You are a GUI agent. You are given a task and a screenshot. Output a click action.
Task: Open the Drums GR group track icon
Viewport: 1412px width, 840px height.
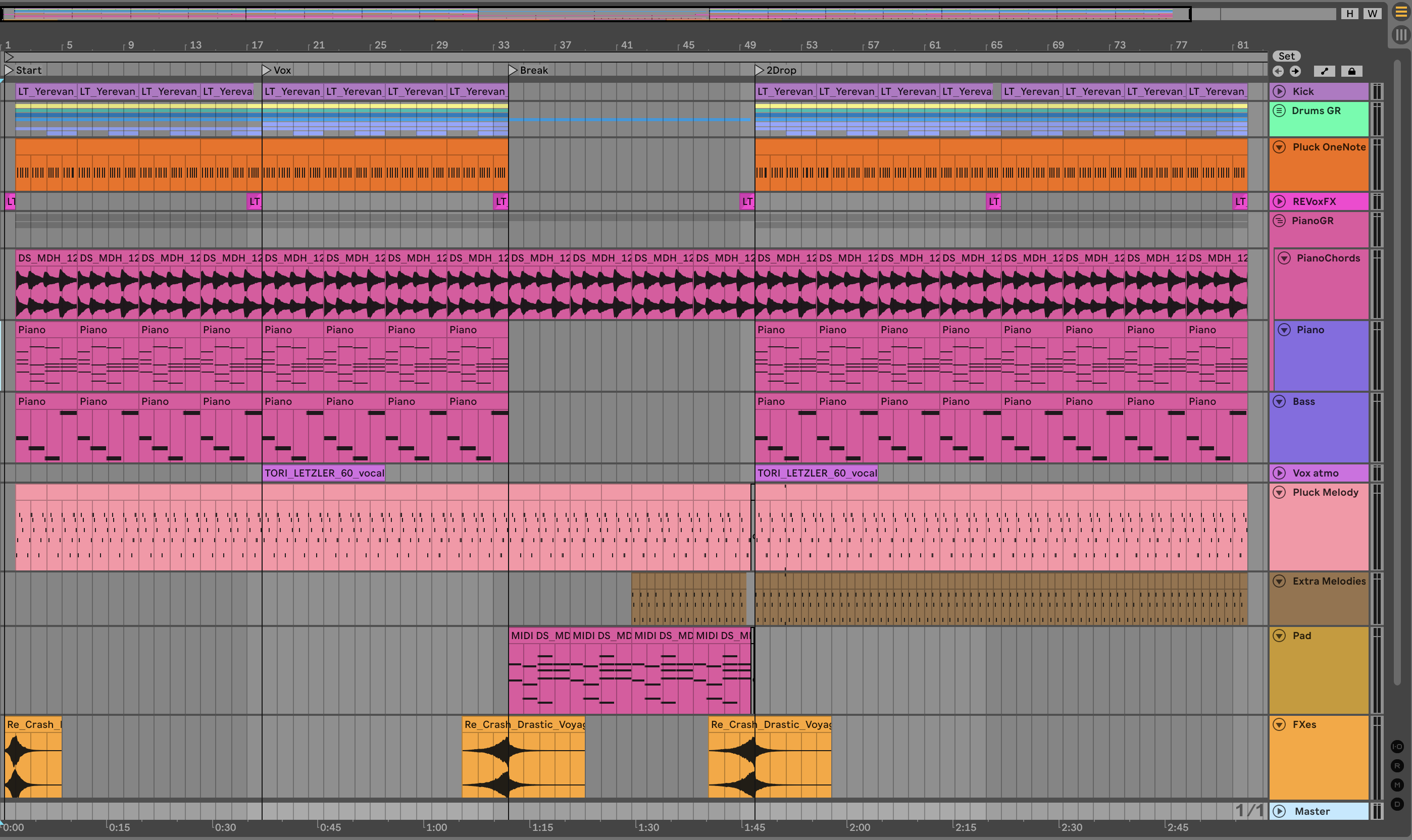tap(1279, 111)
